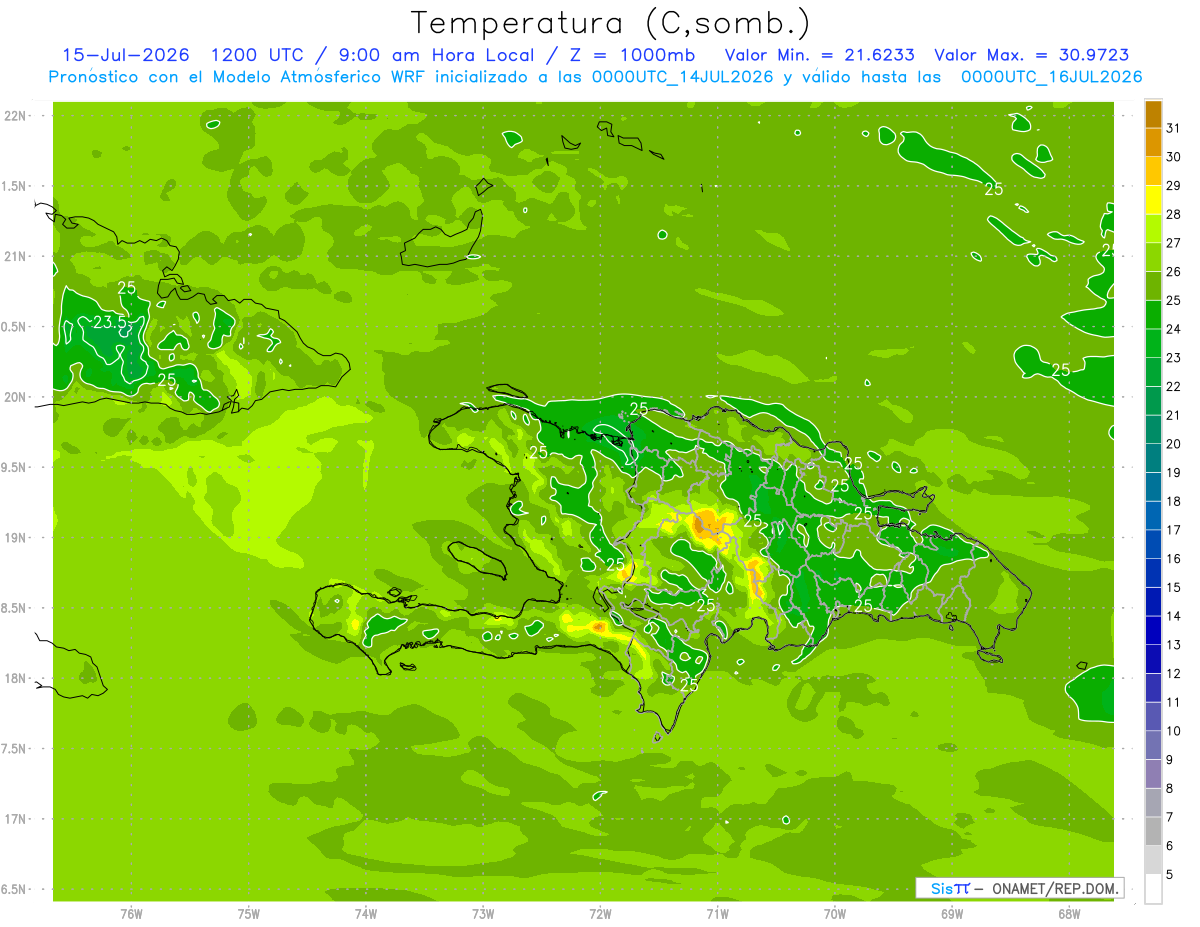1200x927 pixels.
Task: Click the '21N' latitude axis label
Action: pos(15,256)
